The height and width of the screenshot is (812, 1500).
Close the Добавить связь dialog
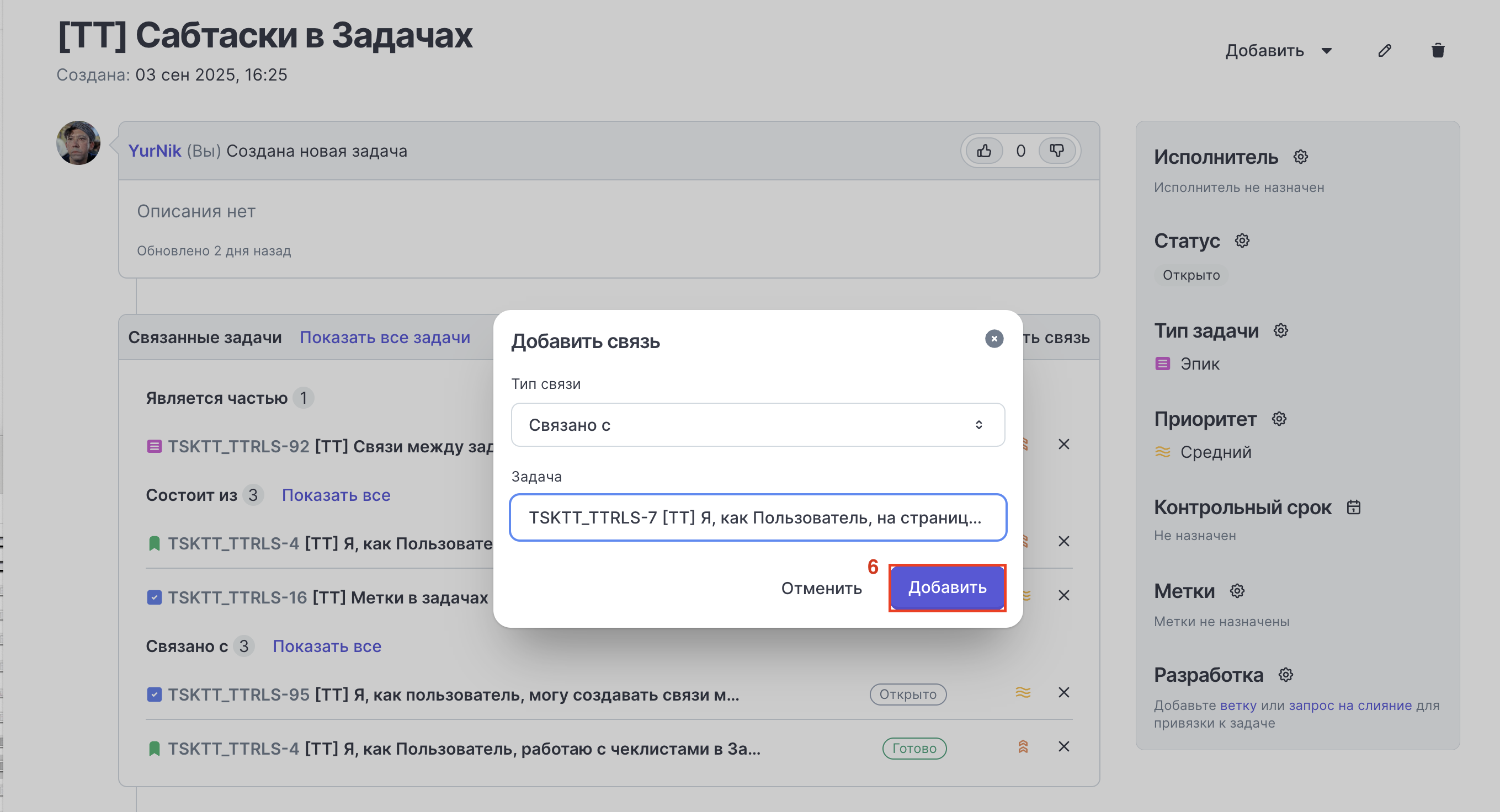tap(994, 339)
